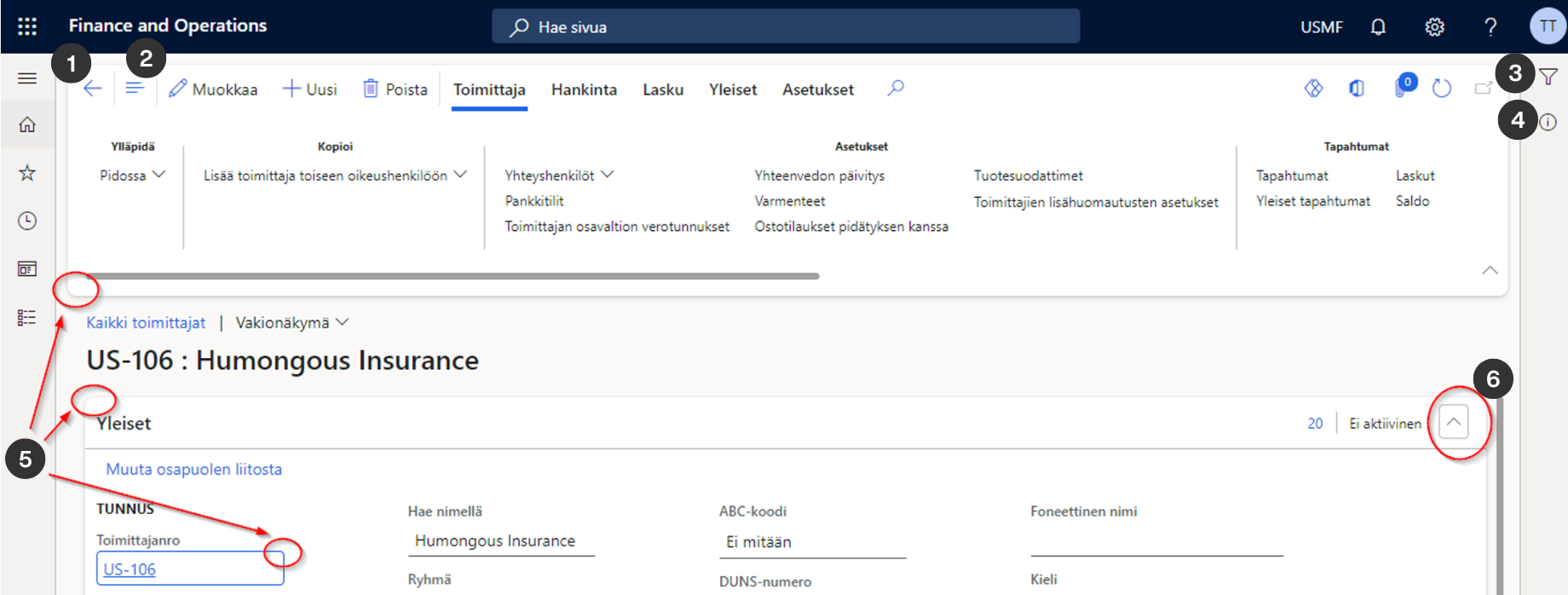Click the Yleiset section collapse chevron button
This screenshot has width=1568, height=595.
tap(1454, 422)
